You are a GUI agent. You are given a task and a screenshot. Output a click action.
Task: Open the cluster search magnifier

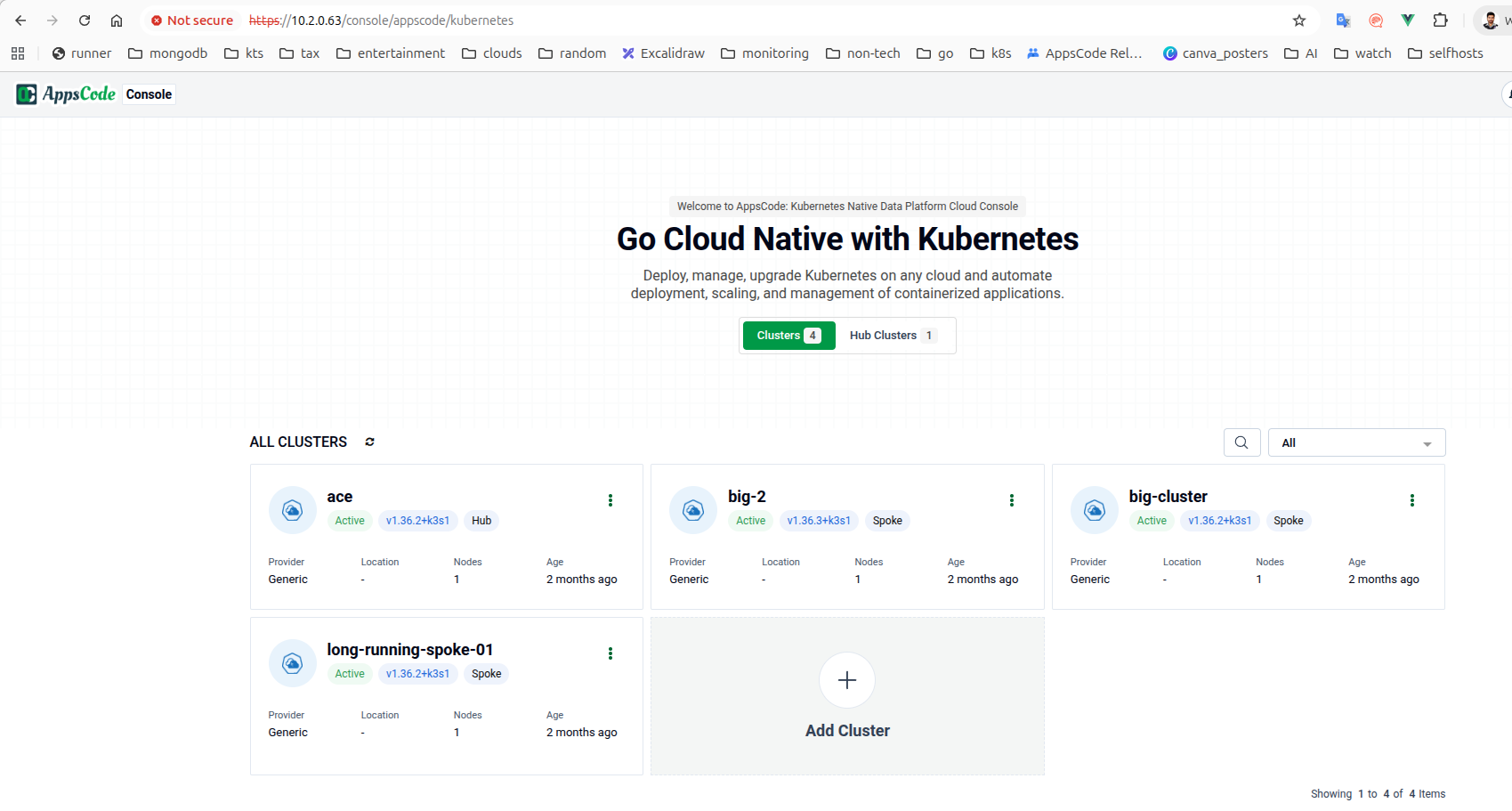point(1241,442)
